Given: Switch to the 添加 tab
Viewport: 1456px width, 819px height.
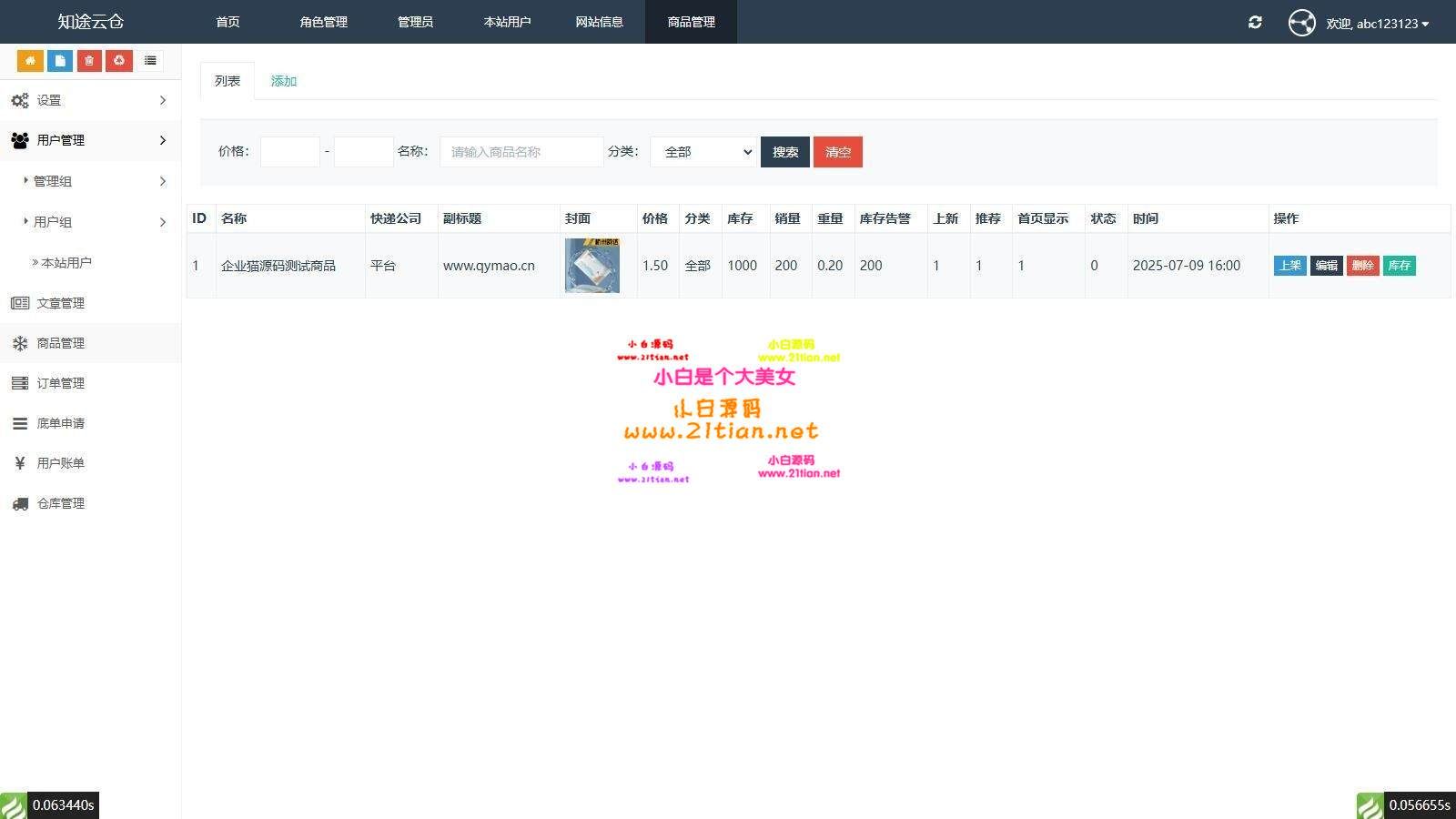Looking at the screenshot, I should (283, 81).
